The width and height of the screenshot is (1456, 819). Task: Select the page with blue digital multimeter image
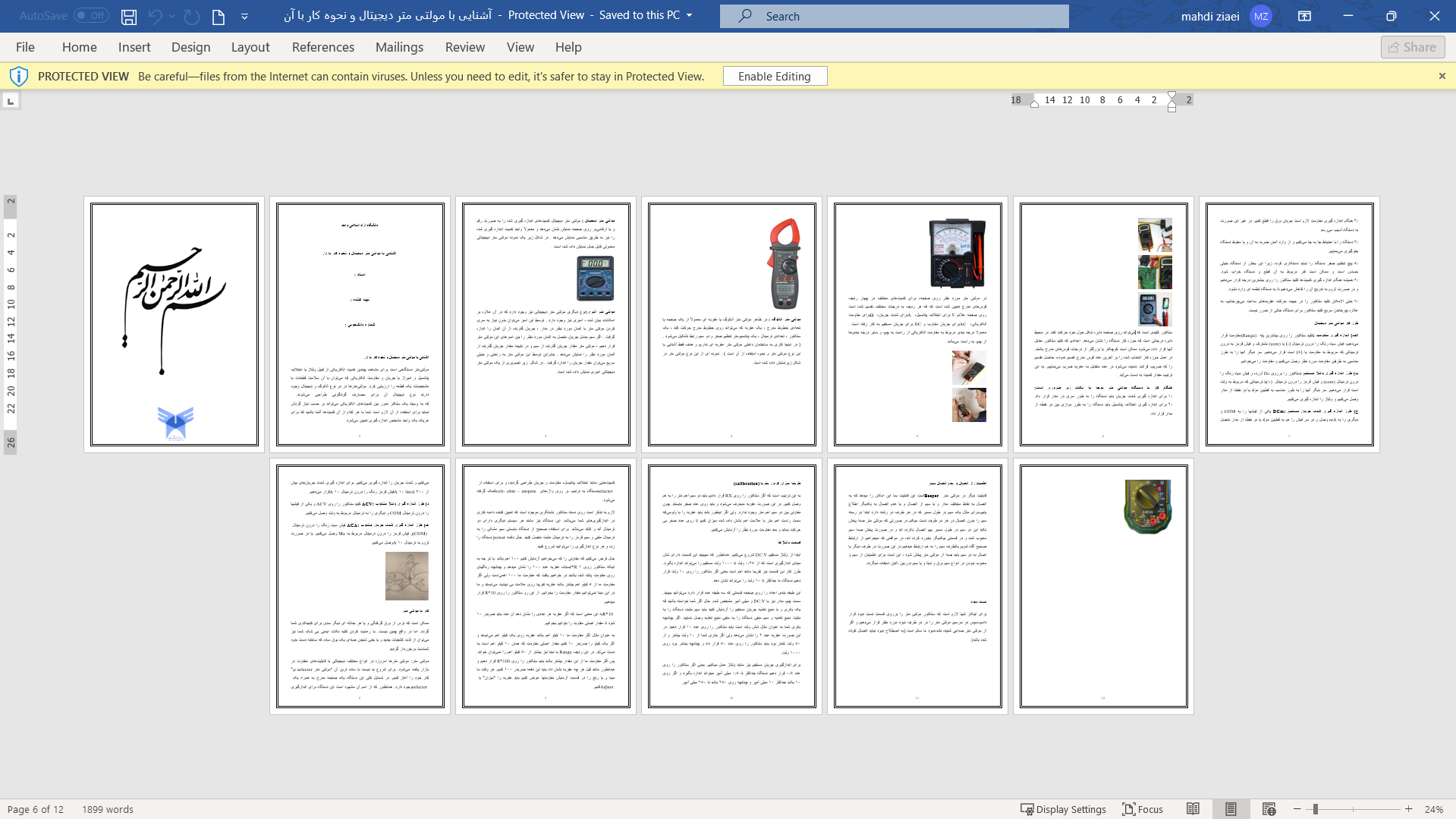pyautogui.click(x=546, y=325)
